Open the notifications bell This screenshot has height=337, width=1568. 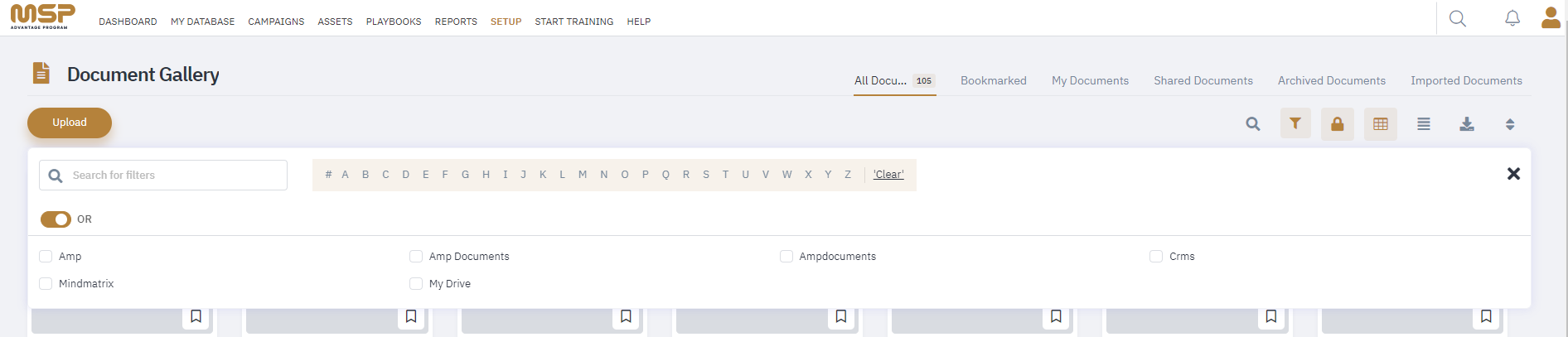(1512, 18)
